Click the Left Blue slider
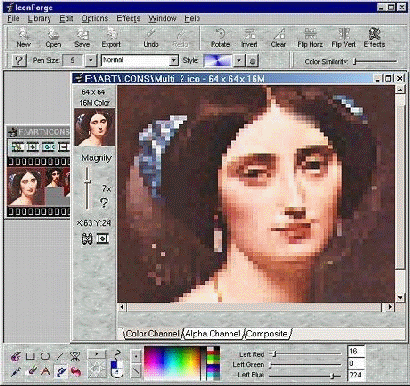Viewport: 410px width, 386px height. tap(305, 375)
